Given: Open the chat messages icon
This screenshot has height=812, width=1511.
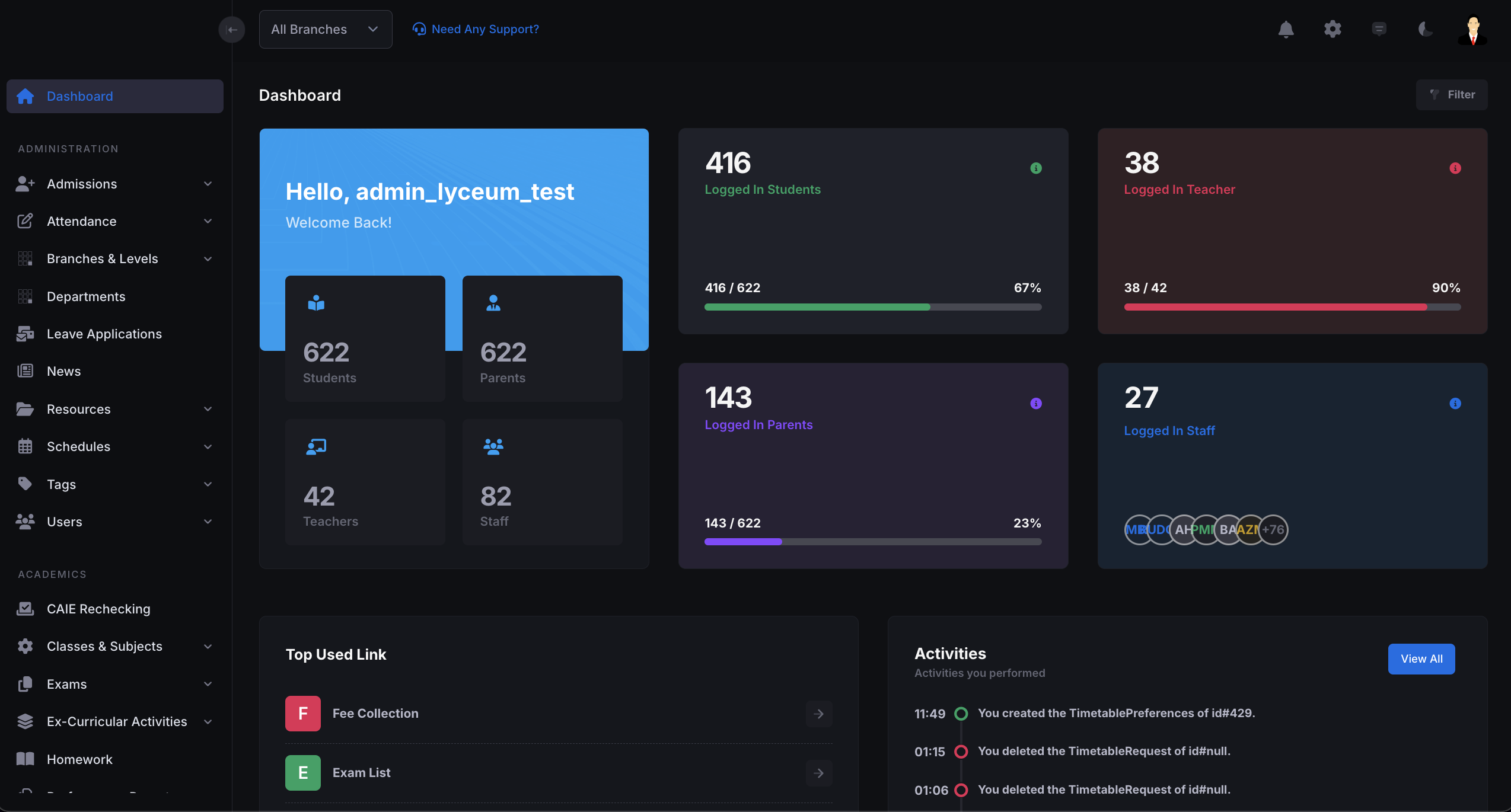Looking at the screenshot, I should [x=1379, y=29].
